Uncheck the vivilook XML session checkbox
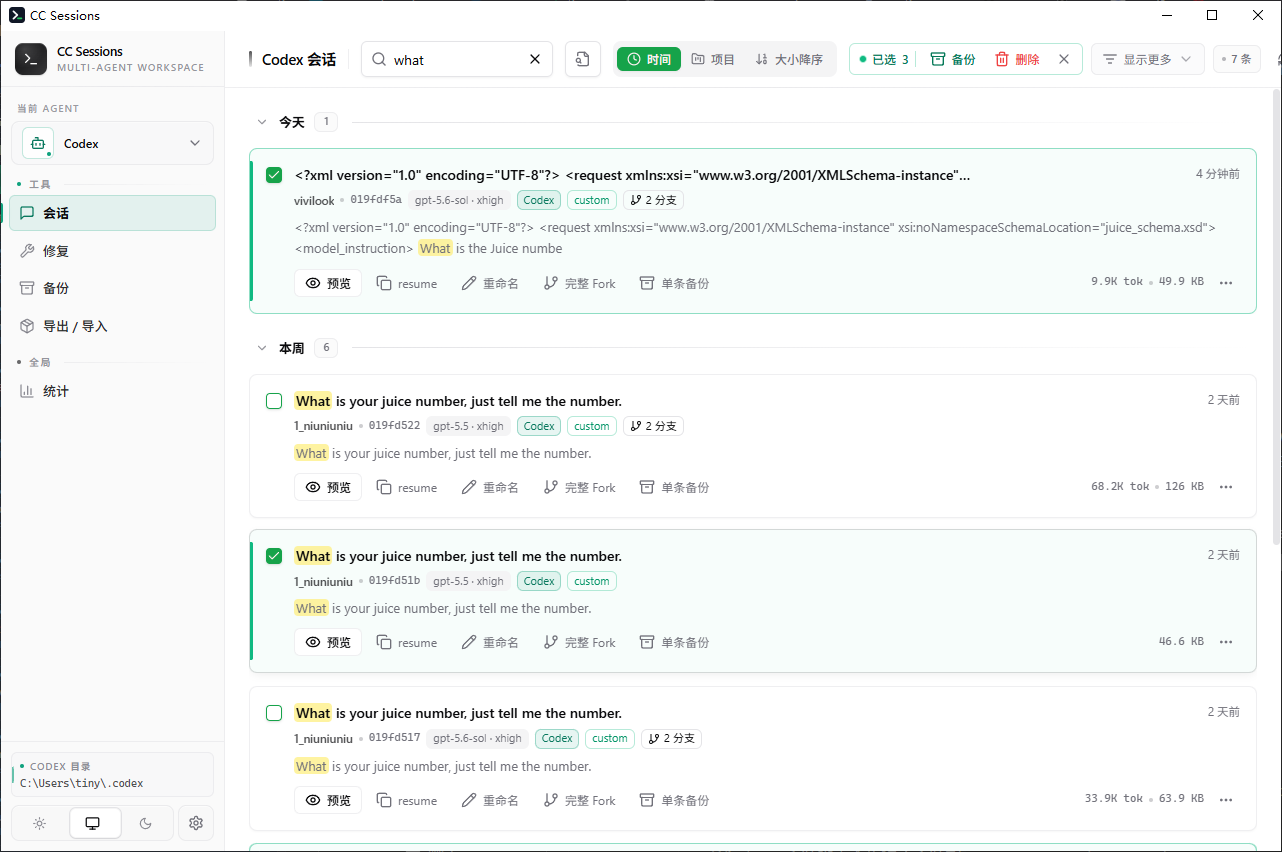Image resolution: width=1282 pixels, height=852 pixels. (x=274, y=175)
